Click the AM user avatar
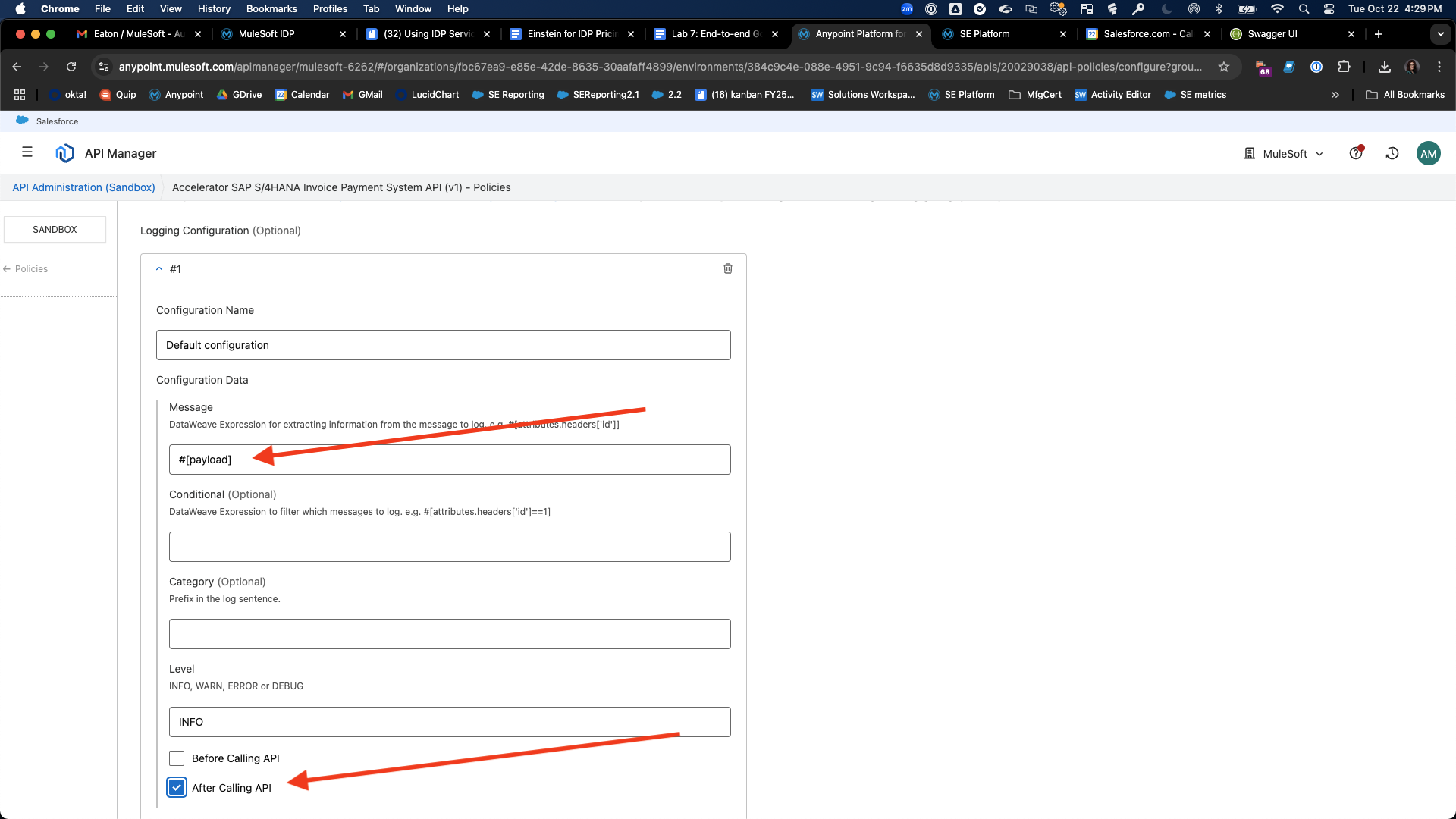The width and height of the screenshot is (1456, 819). coord(1428,153)
